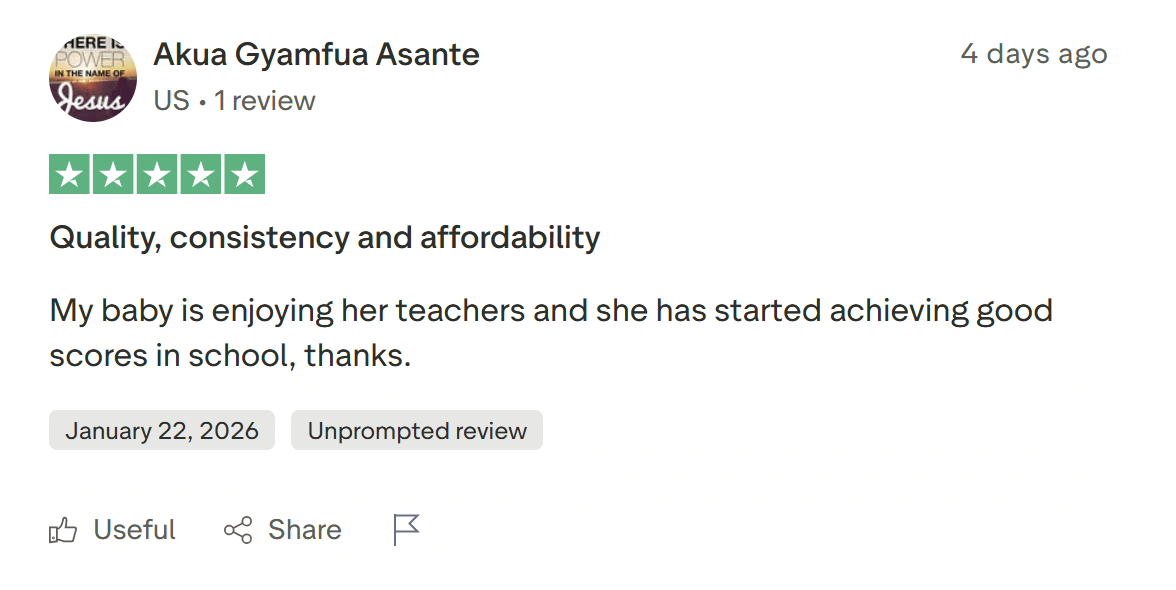Click the first green rating star
Screen dimensions: 1176x590
pyautogui.click(x=69, y=174)
